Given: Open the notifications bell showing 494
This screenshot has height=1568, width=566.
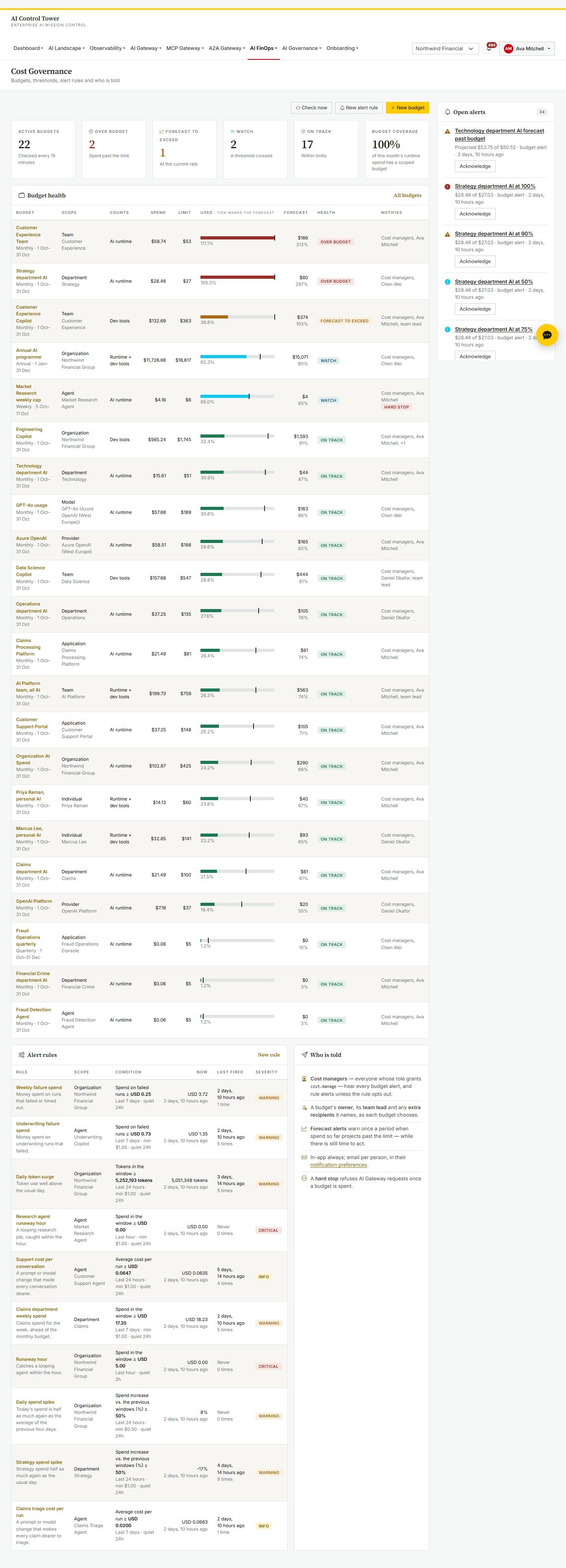Looking at the screenshot, I should [489, 48].
